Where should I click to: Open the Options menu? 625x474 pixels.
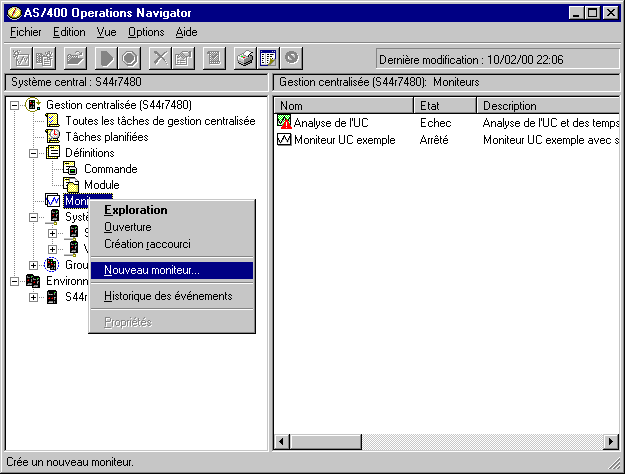[x=146, y=32]
